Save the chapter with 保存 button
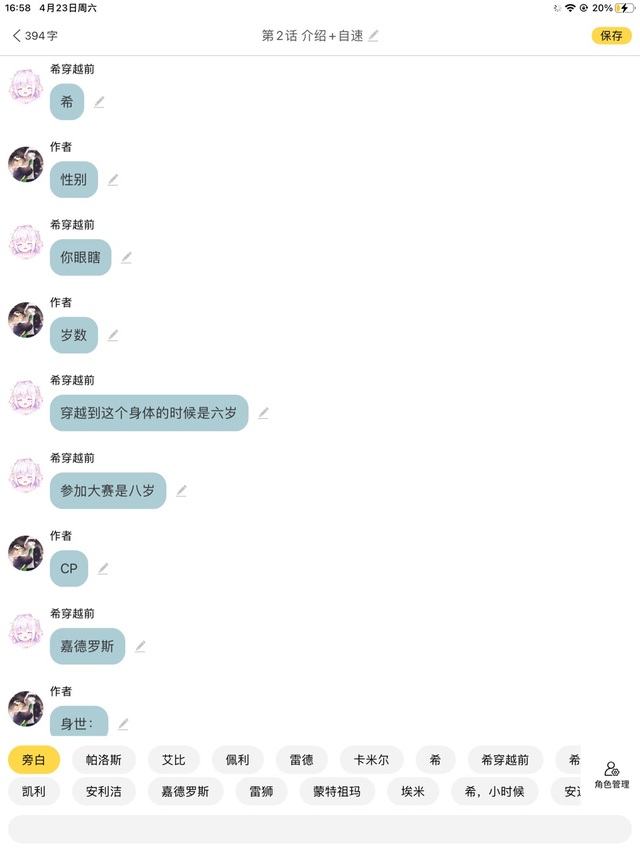This screenshot has width=640, height=853. pos(611,36)
